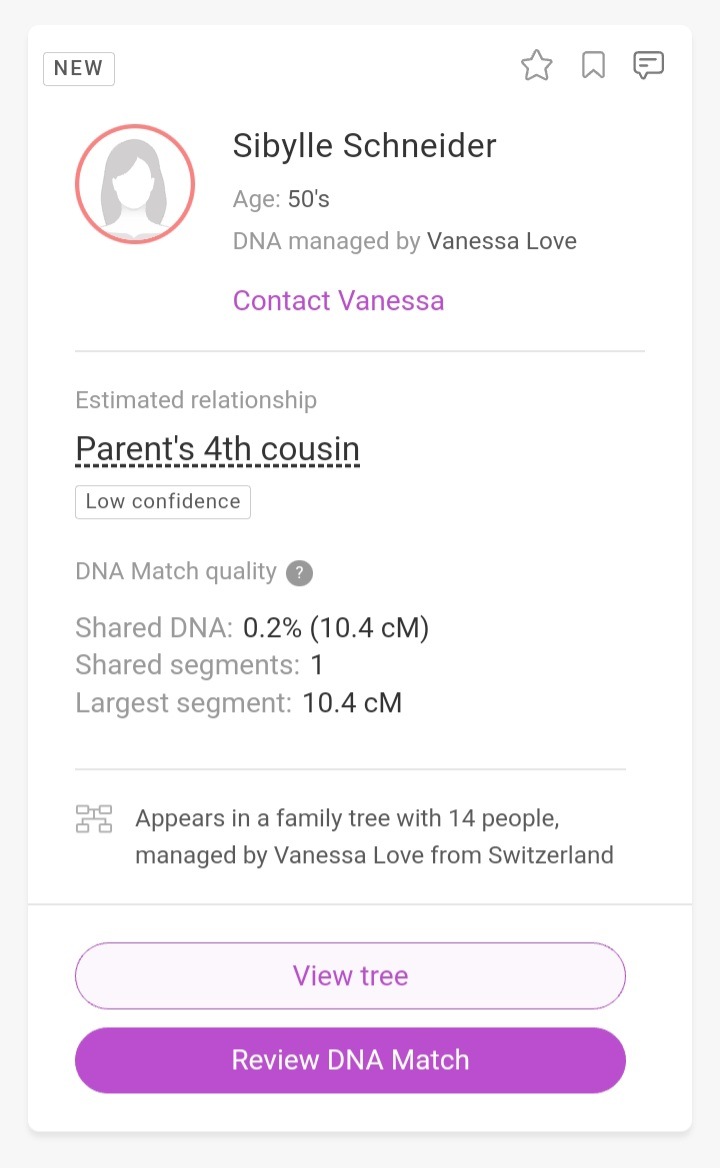Open the notes comment icon

(649, 67)
